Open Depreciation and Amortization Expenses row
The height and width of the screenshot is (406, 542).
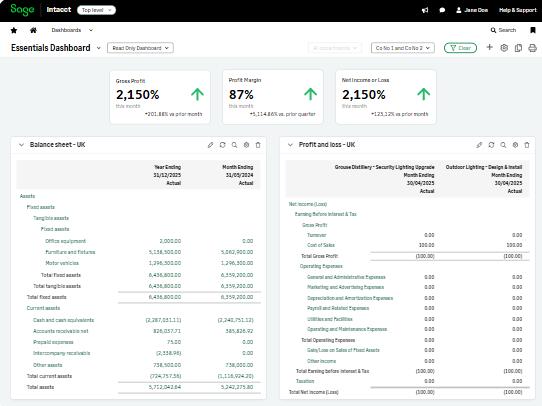[x=350, y=298]
